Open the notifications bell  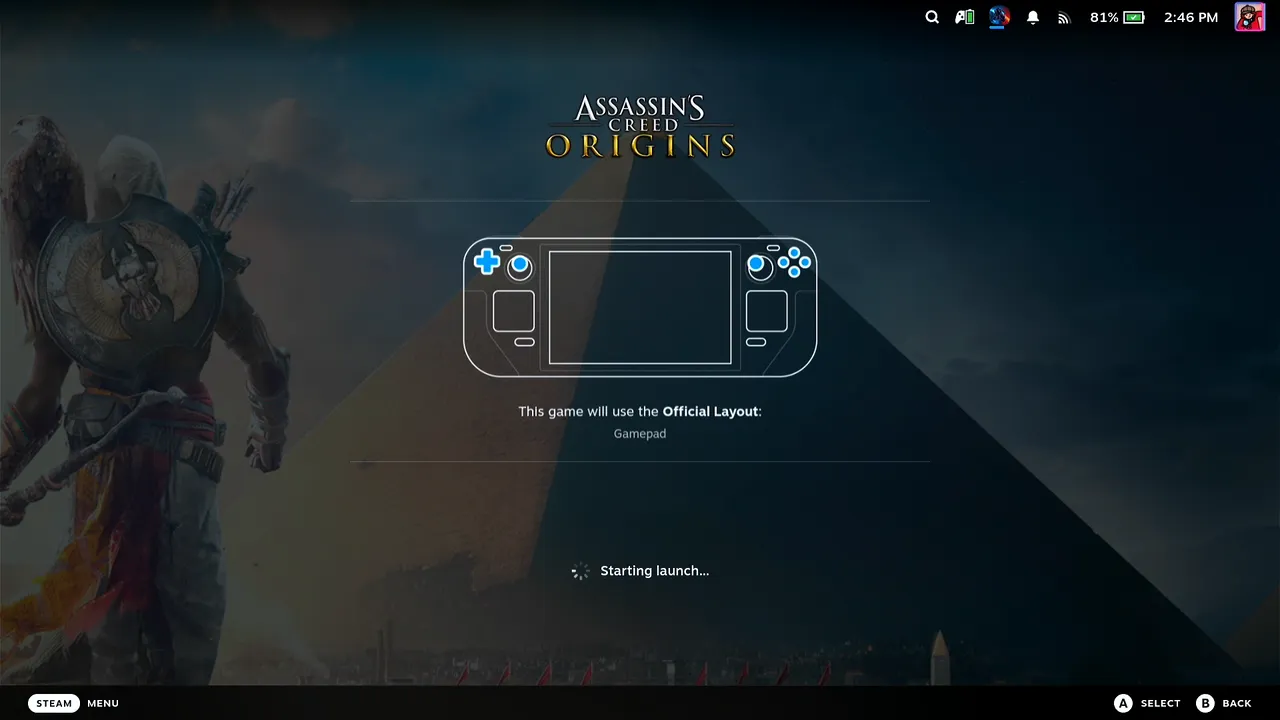[x=1033, y=17]
